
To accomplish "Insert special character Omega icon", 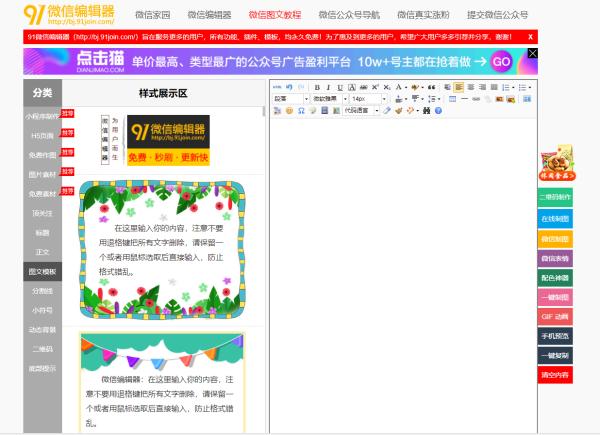I will coord(301,111).
